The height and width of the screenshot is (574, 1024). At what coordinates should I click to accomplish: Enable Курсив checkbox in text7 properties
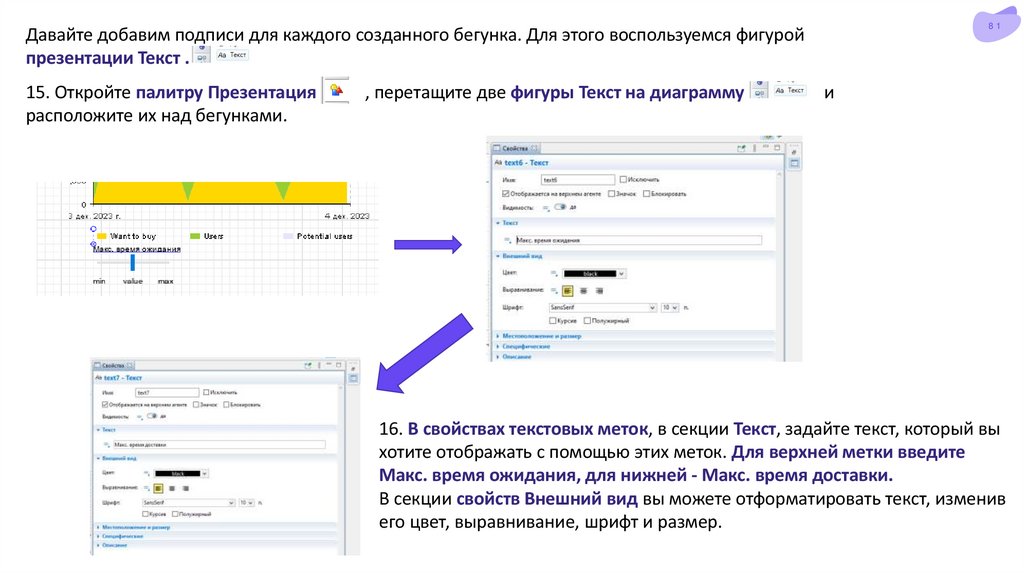pos(145,514)
